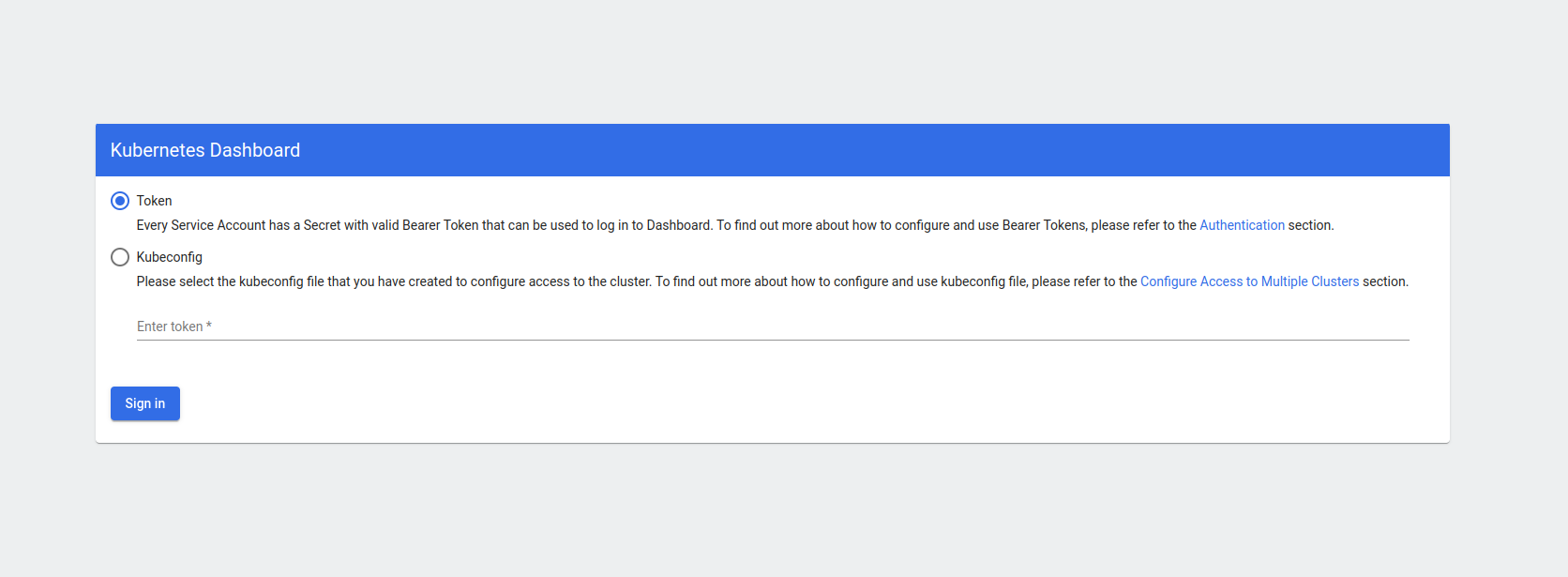Click the underline of the token field
The image size is (1568, 577).
[773, 340]
